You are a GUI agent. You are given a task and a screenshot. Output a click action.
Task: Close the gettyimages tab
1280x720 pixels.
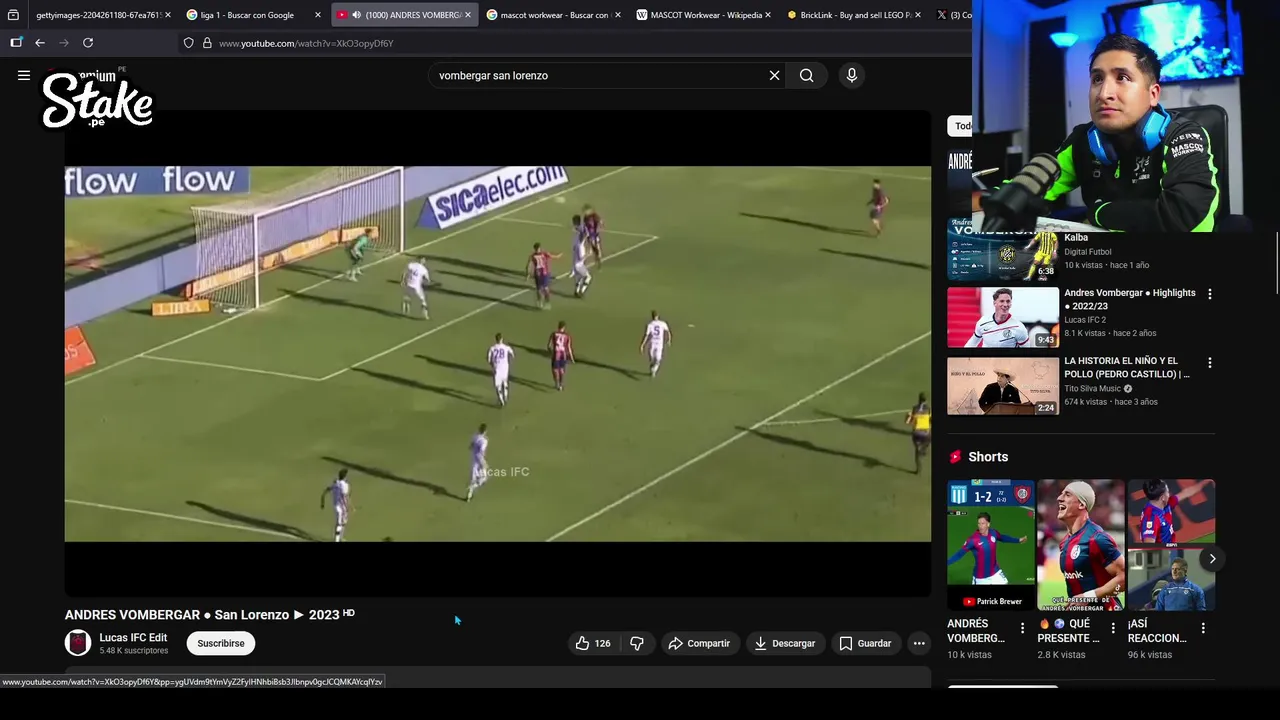(x=167, y=15)
